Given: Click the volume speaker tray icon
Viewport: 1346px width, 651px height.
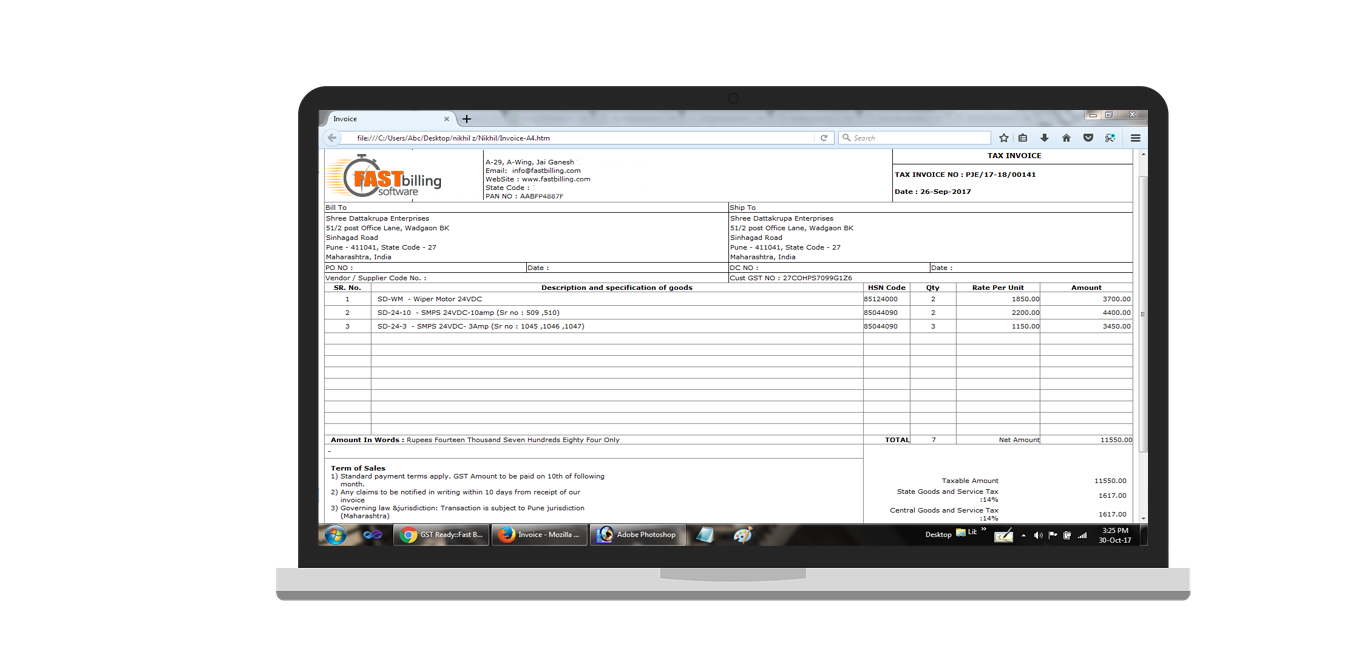Looking at the screenshot, I should click(1038, 536).
